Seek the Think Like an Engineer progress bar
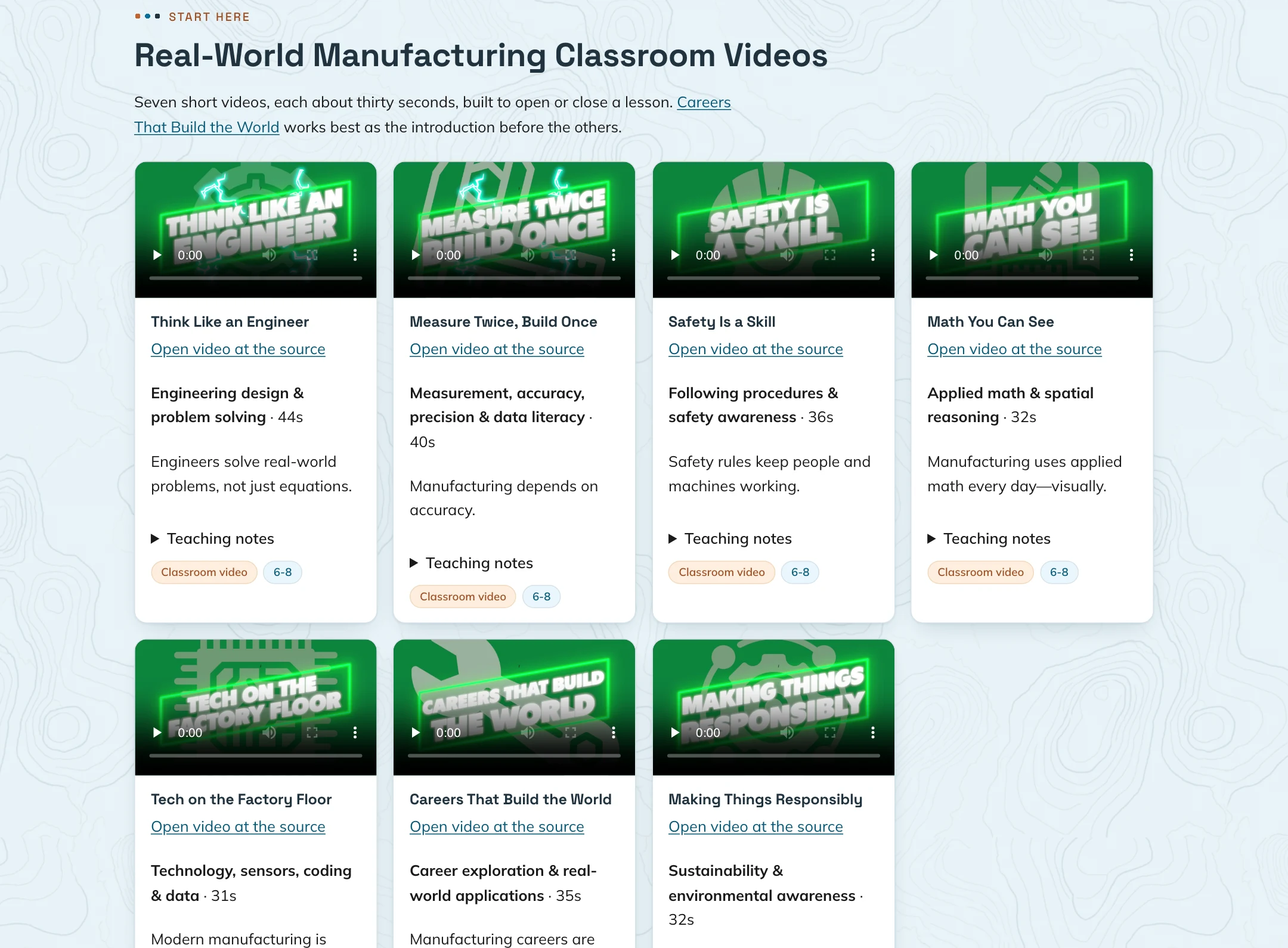 click(256, 278)
